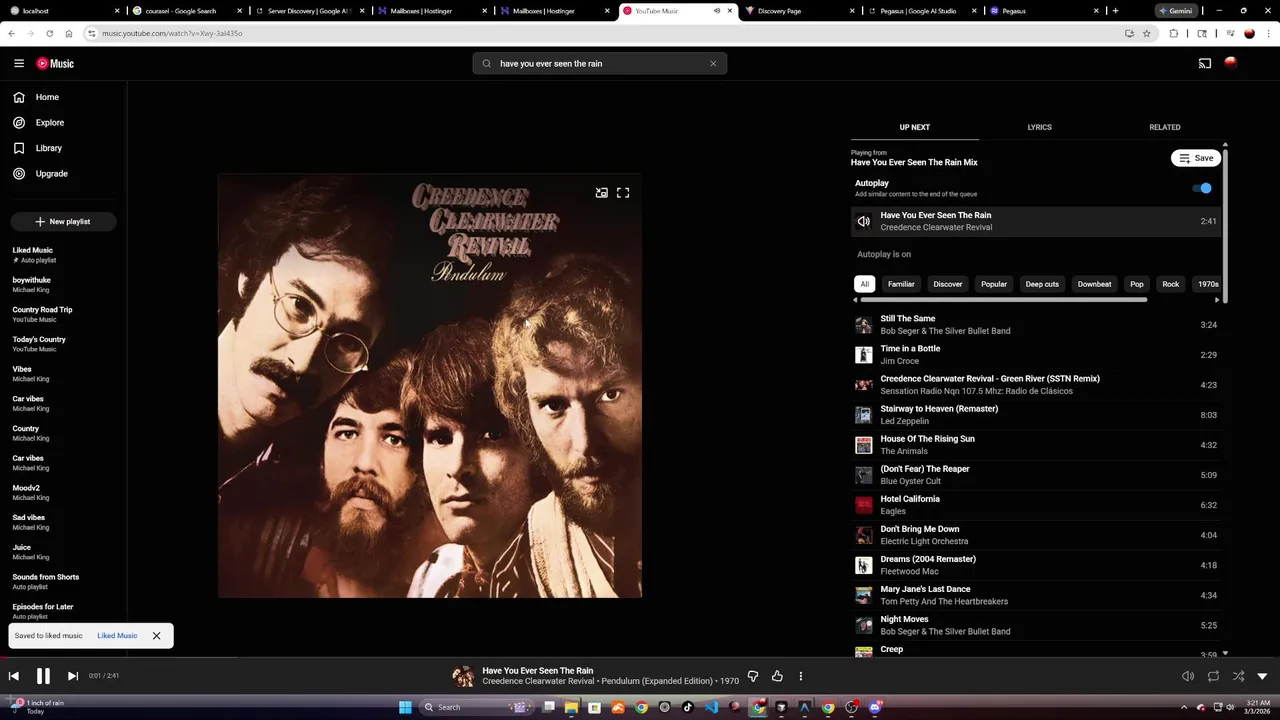Toggle repeat mode
This screenshot has width=1280, height=720.
[1213, 676]
